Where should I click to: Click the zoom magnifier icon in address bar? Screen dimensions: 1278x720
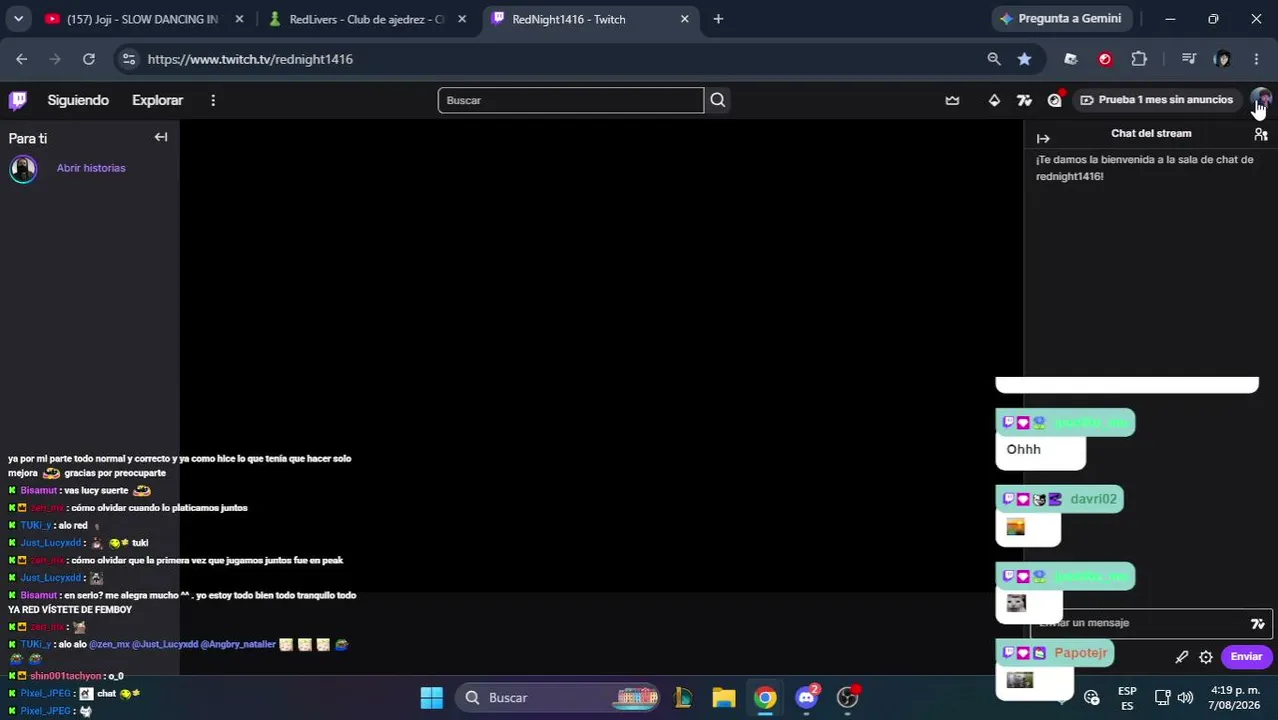pyautogui.click(x=994, y=59)
